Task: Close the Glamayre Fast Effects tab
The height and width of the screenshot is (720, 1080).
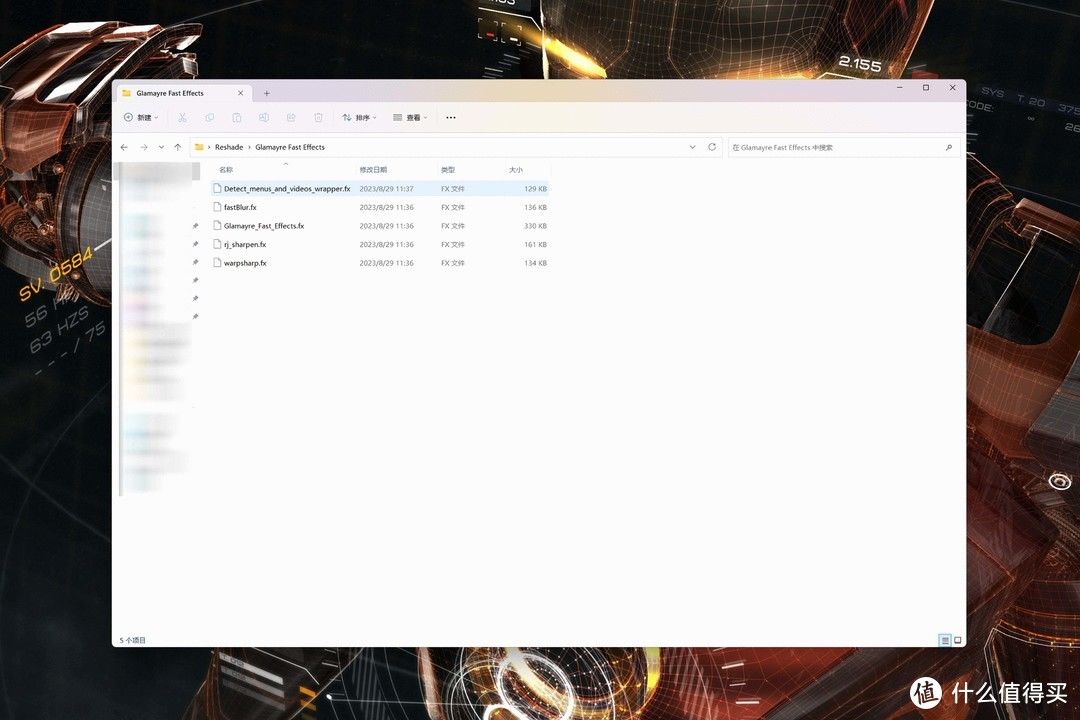Action: click(240, 93)
